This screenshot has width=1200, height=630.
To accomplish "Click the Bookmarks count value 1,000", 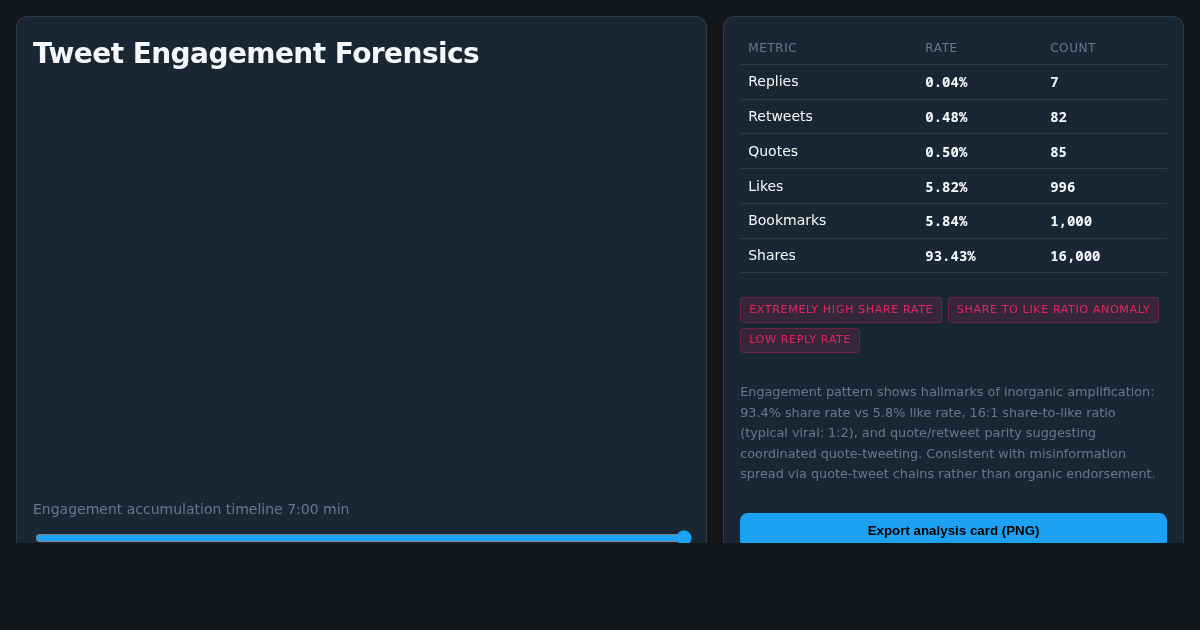I will pyautogui.click(x=1071, y=221).
